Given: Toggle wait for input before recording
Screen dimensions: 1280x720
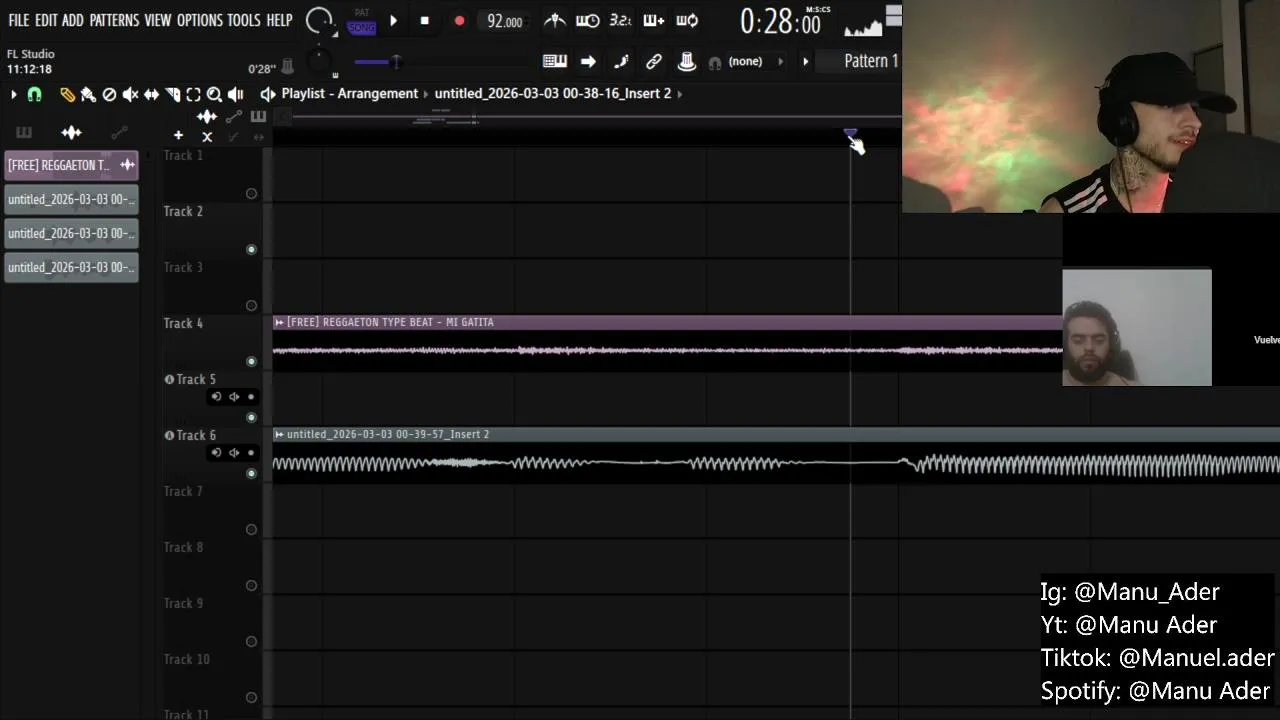Looking at the screenshot, I should point(587,20).
